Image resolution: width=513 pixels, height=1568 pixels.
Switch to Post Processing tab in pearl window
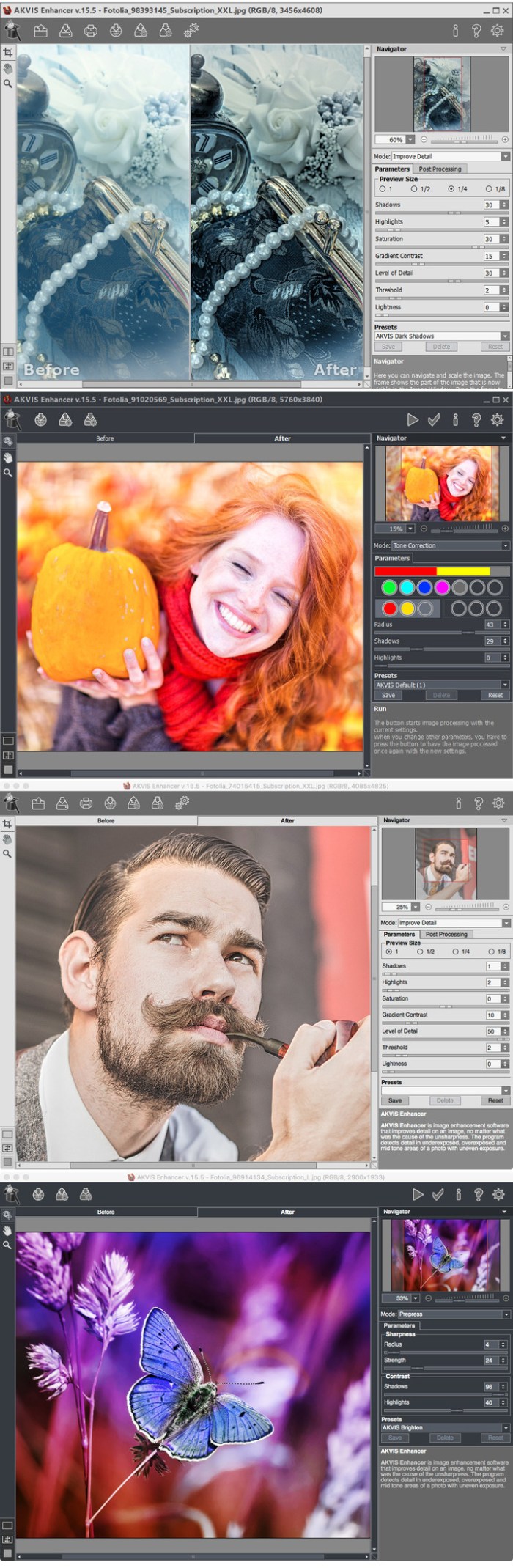(x=440, y=169)
